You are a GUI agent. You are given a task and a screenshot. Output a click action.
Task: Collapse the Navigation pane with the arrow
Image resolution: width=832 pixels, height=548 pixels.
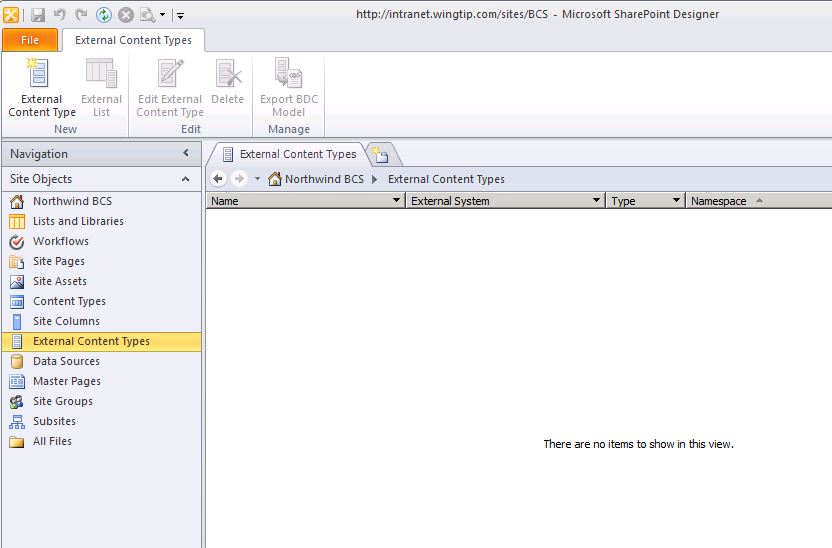coord(186,153)
